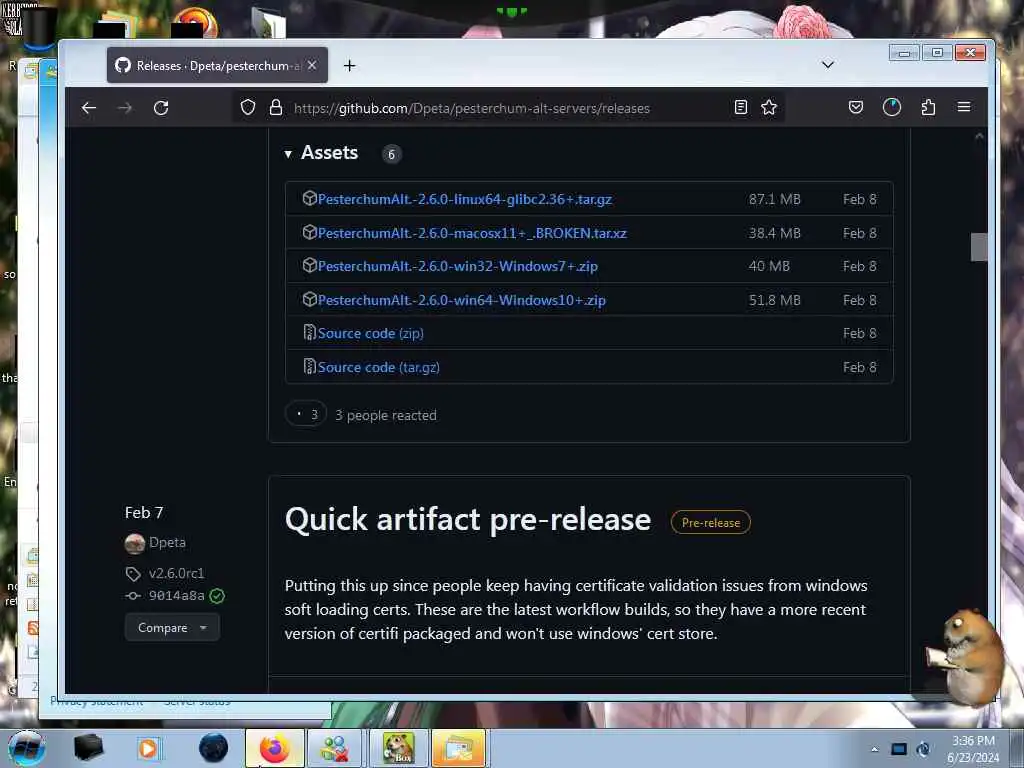Click the green verified check icon
Image resolution: width=1024 pixels, height=768 pixels.
[217, 596]
